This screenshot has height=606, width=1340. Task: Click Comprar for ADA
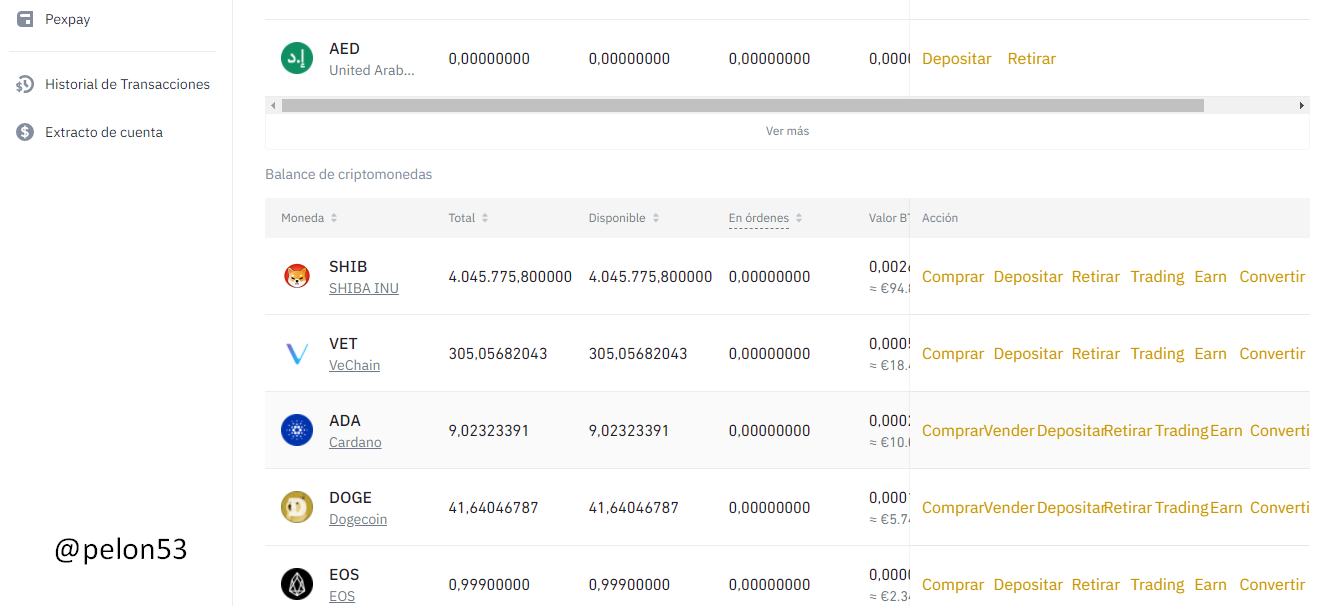click(x=953, y=431)
